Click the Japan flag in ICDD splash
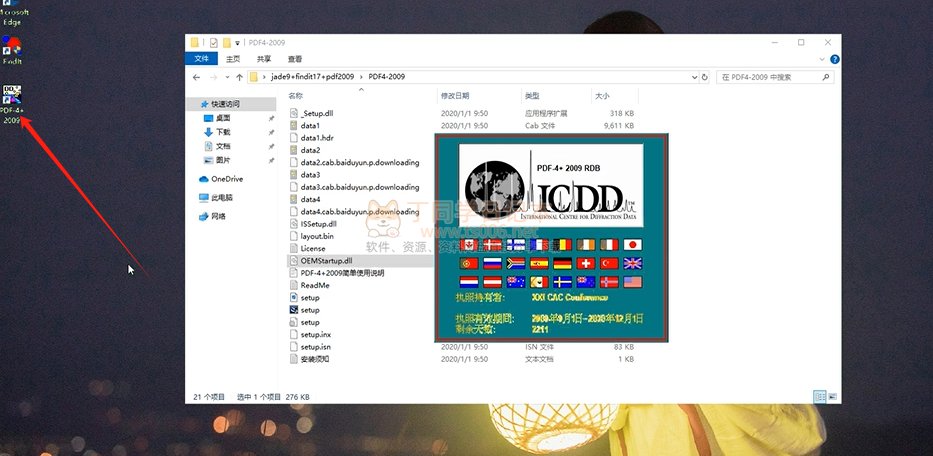This screenshot has width=933, height=456. pos(632,245)
